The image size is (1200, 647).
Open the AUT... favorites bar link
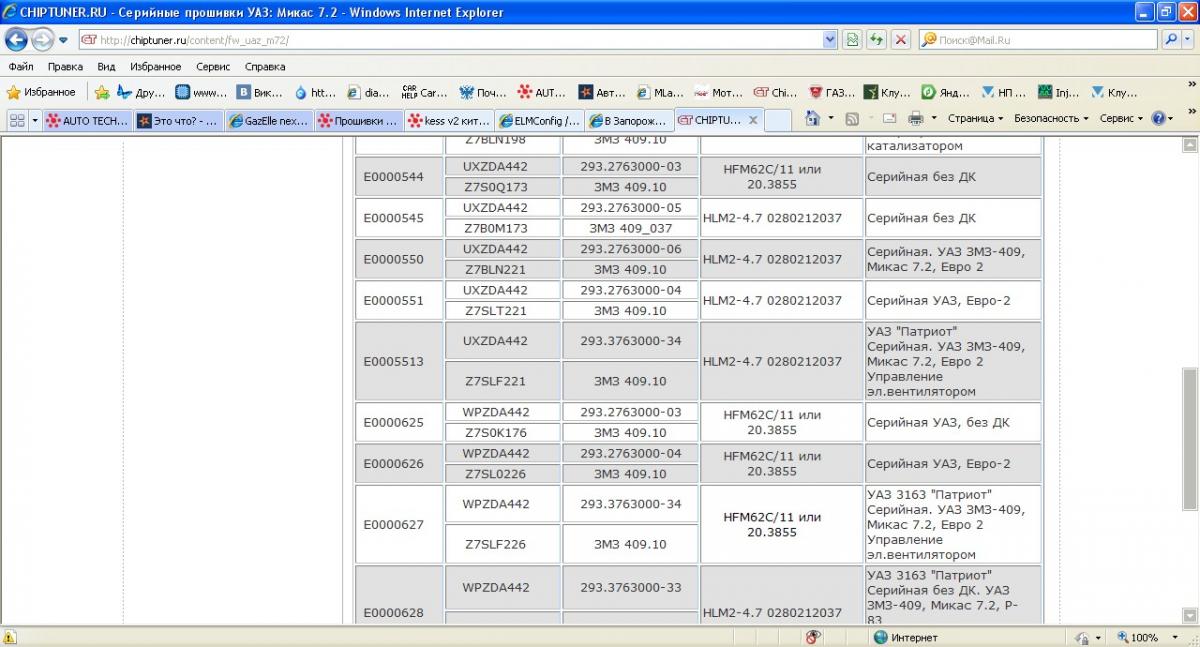coord(543,92)
